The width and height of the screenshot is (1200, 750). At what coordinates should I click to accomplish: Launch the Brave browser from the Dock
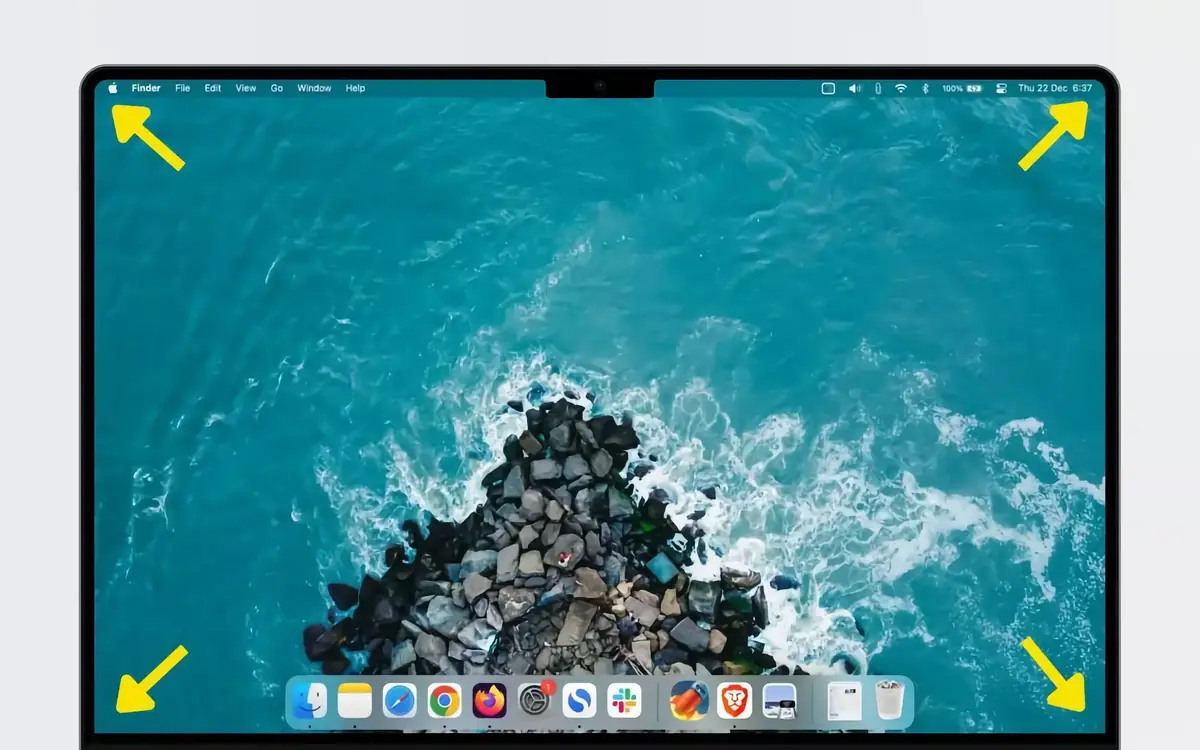click(x=735, y=701)
